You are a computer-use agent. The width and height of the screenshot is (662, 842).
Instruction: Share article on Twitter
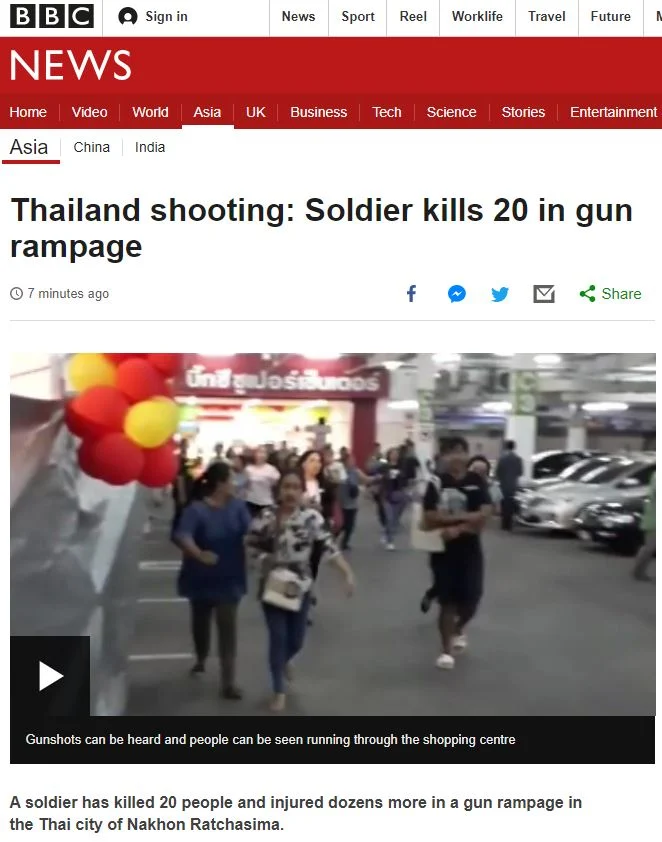500,294
